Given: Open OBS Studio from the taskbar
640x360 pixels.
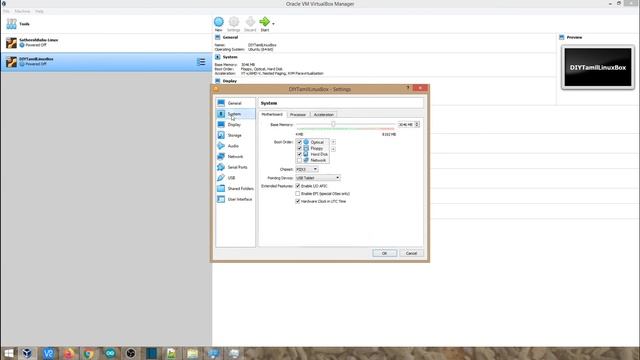Looking at the screenshot, I should (x=131, y=353).
